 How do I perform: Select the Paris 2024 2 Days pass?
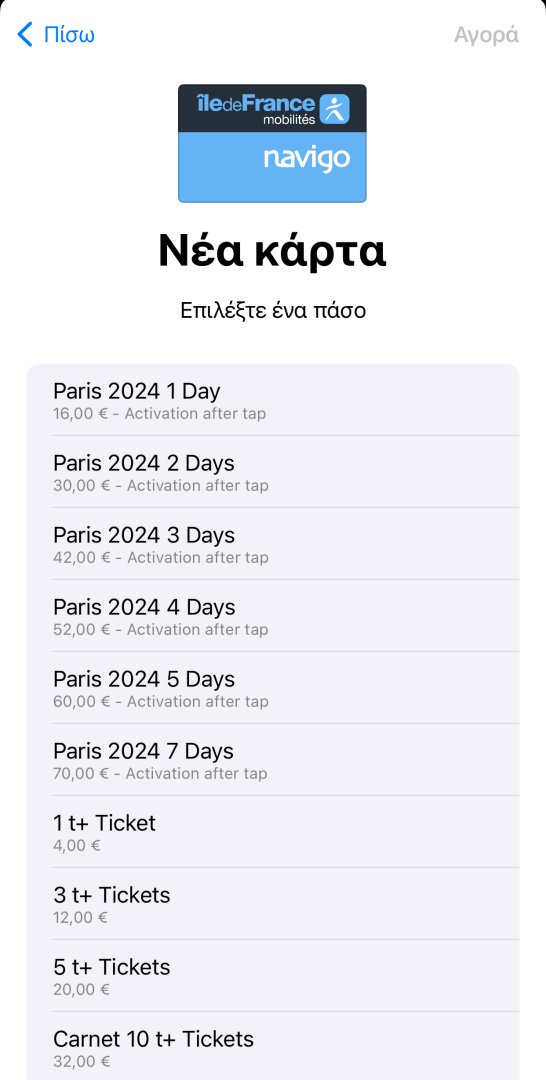pos(273,472)
